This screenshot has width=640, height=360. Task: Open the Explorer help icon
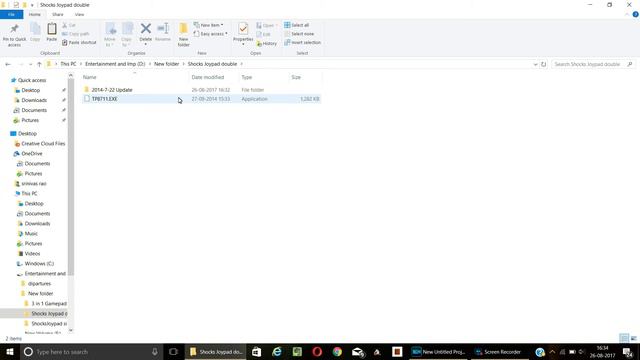(636, 14)
